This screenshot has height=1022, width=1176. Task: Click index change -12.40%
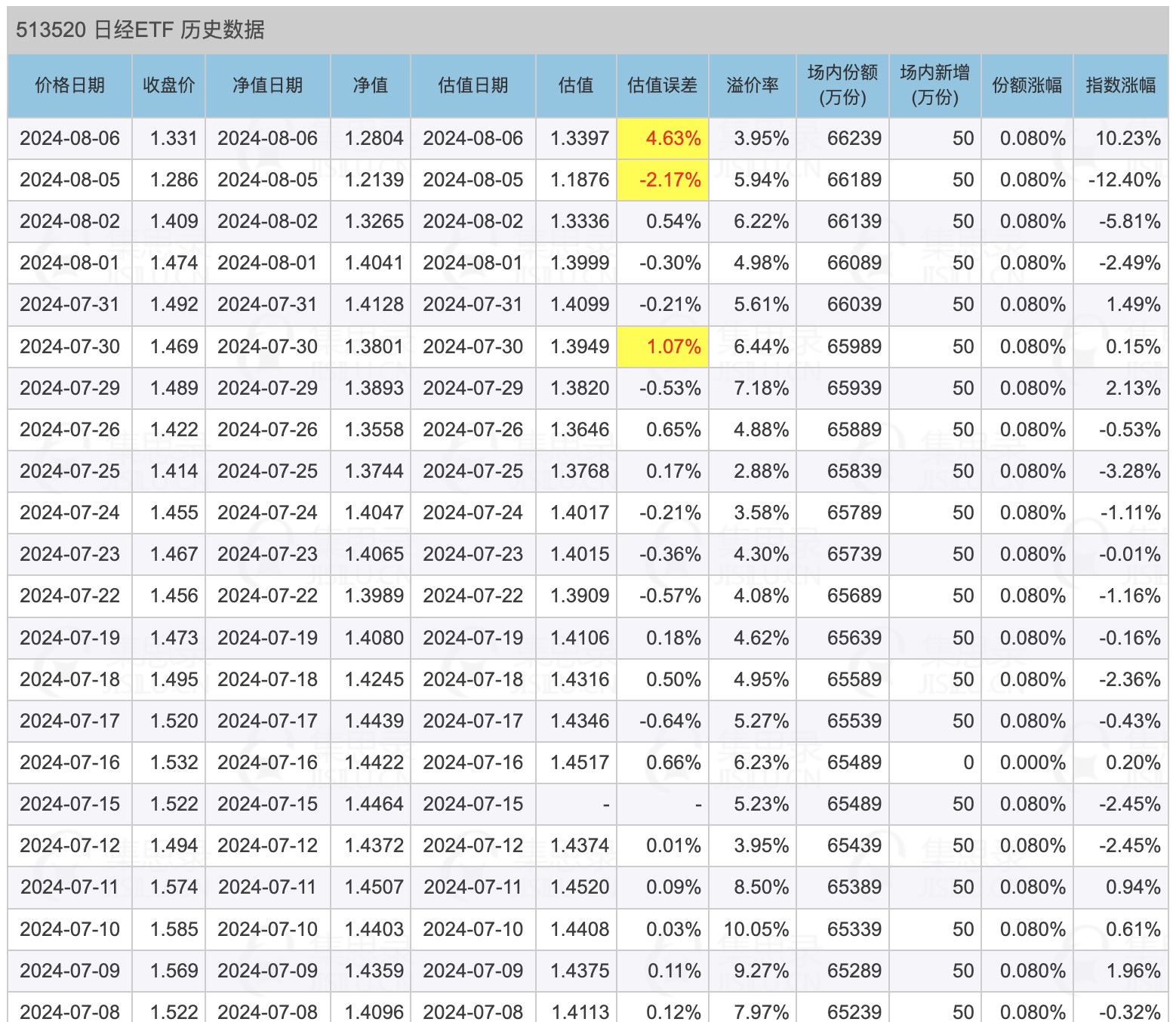pyautogui.click(x=1124, y=180)
